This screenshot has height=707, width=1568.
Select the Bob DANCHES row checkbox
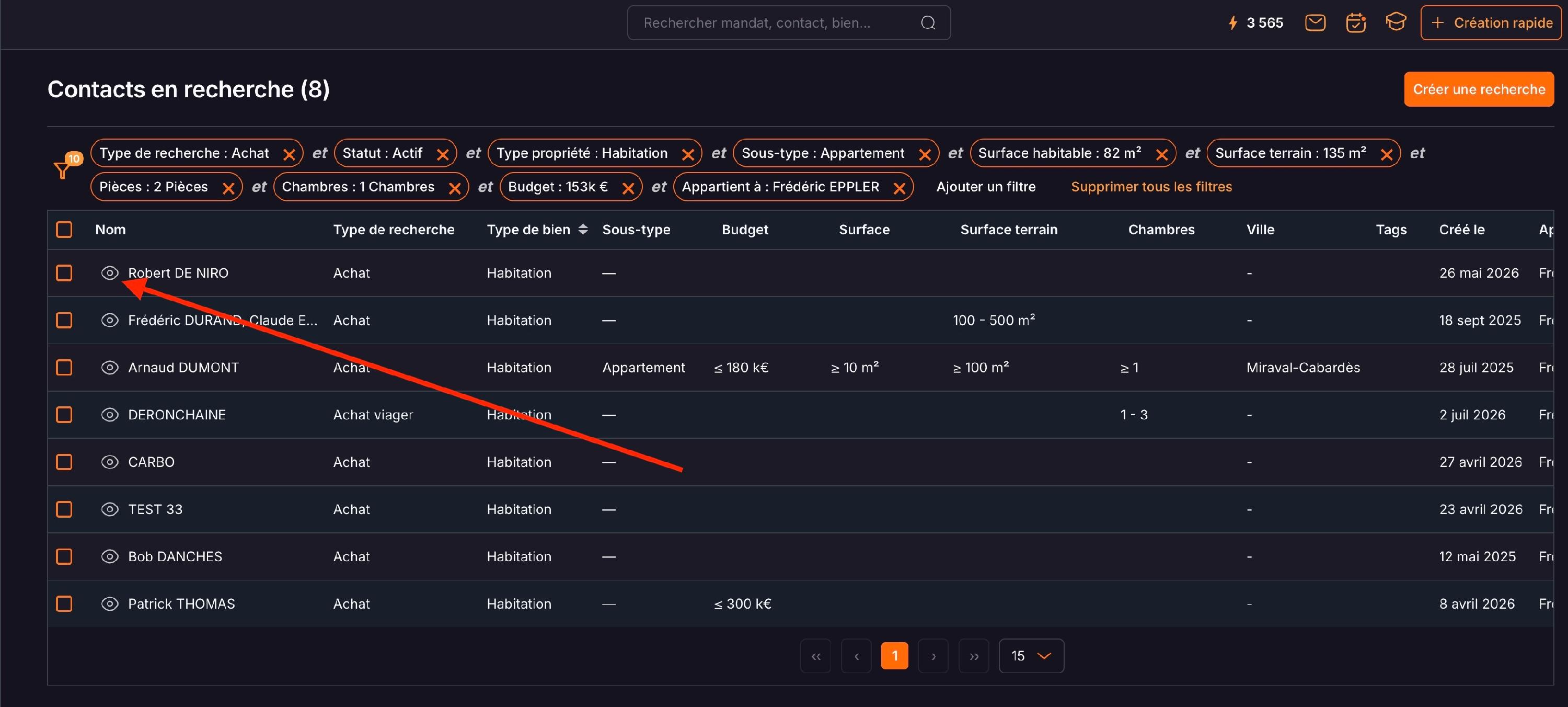(x=64, y=556)
